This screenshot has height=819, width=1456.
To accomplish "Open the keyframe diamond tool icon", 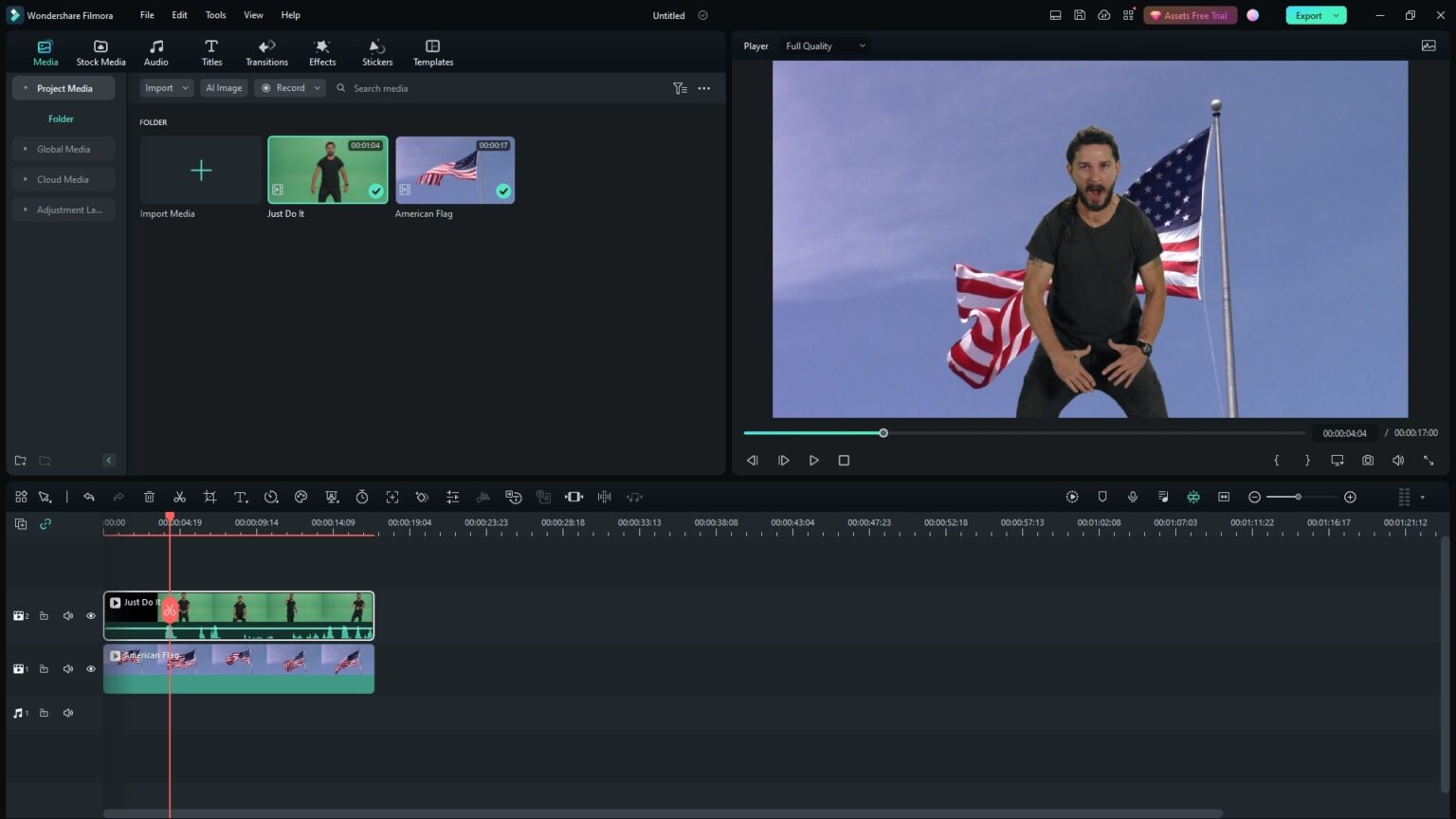I will (422, 497).
